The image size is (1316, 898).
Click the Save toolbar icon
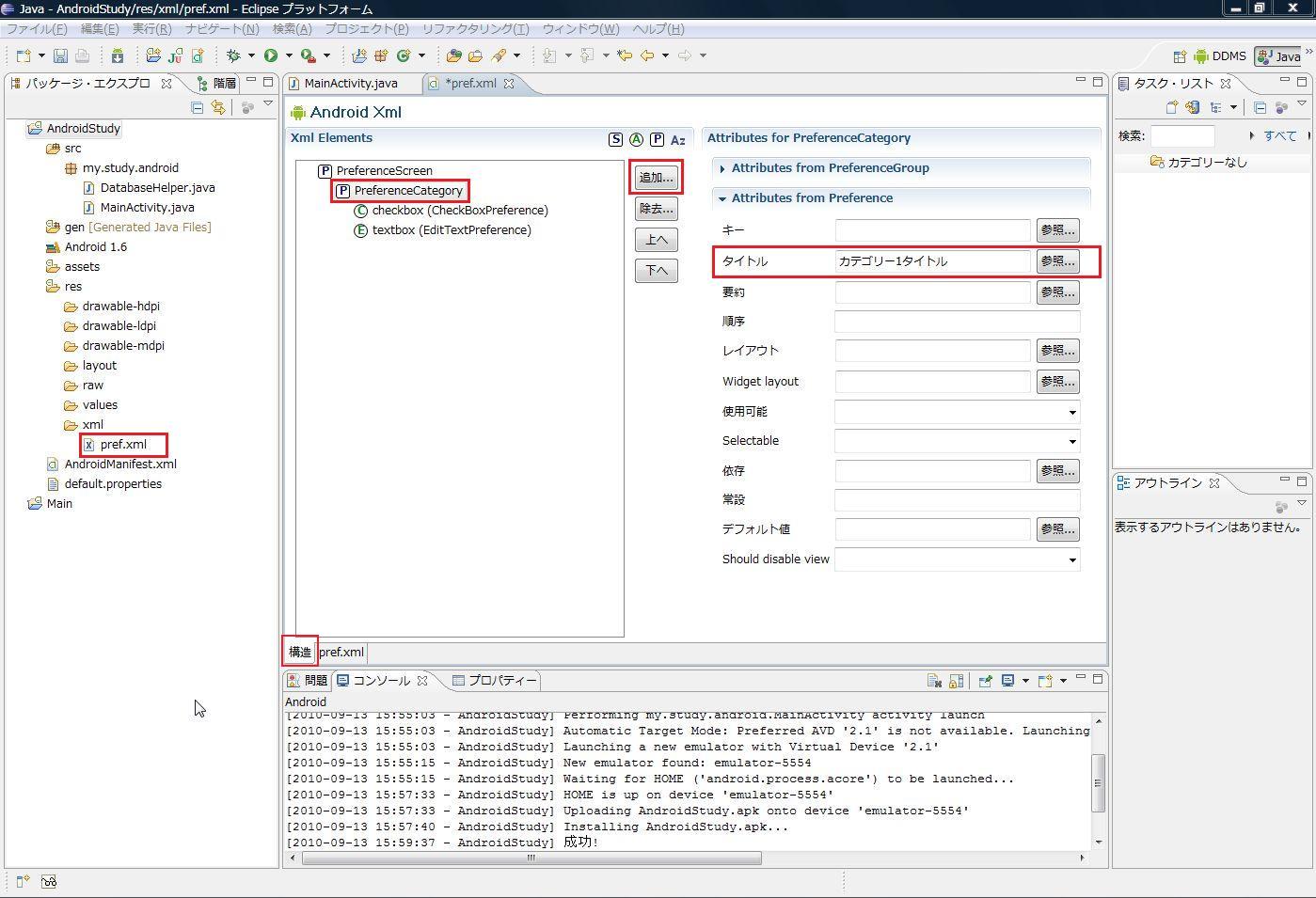tap(60, 55)
